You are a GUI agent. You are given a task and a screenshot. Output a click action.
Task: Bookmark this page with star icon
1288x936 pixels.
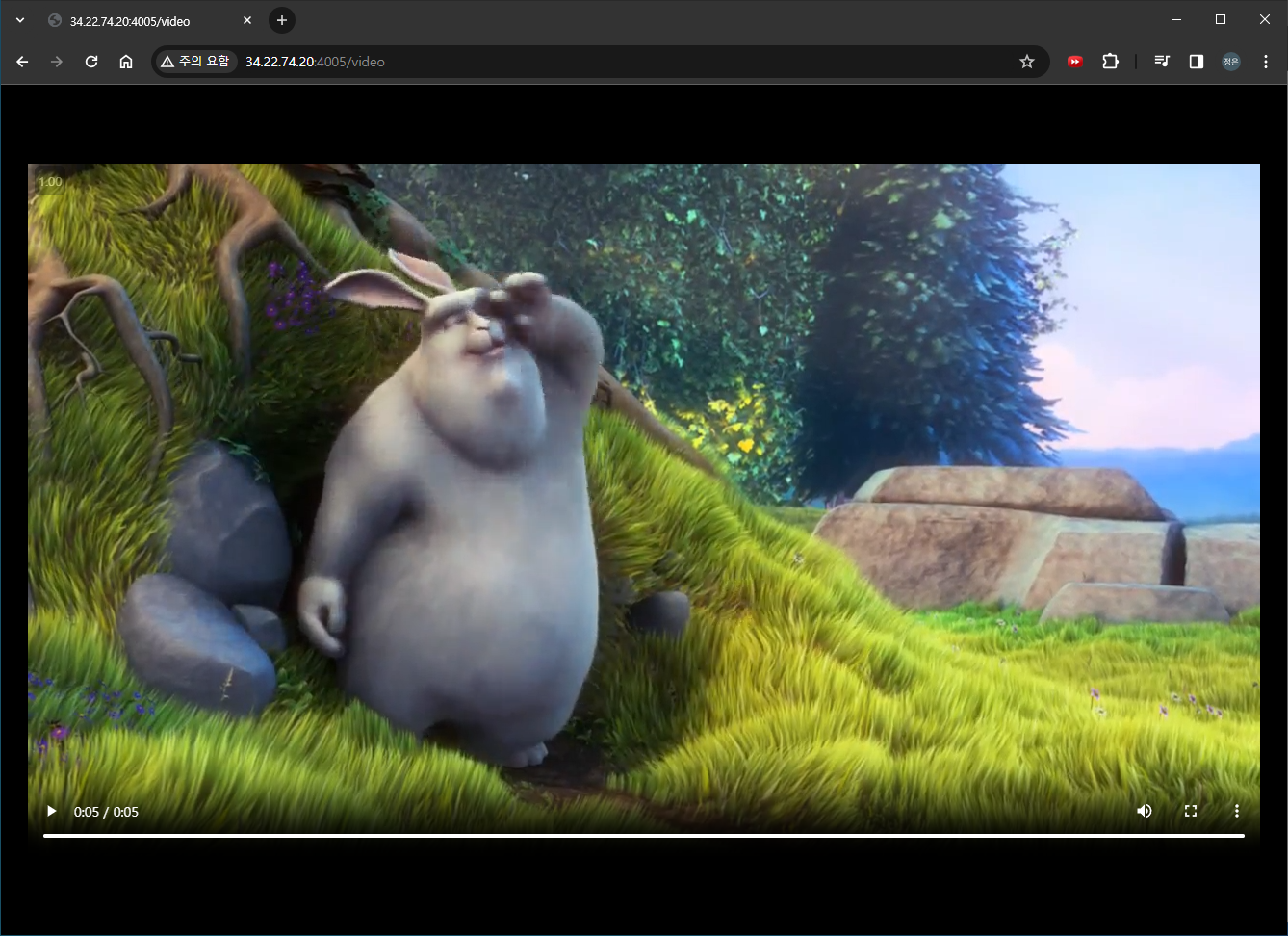tap(1027, 62)
